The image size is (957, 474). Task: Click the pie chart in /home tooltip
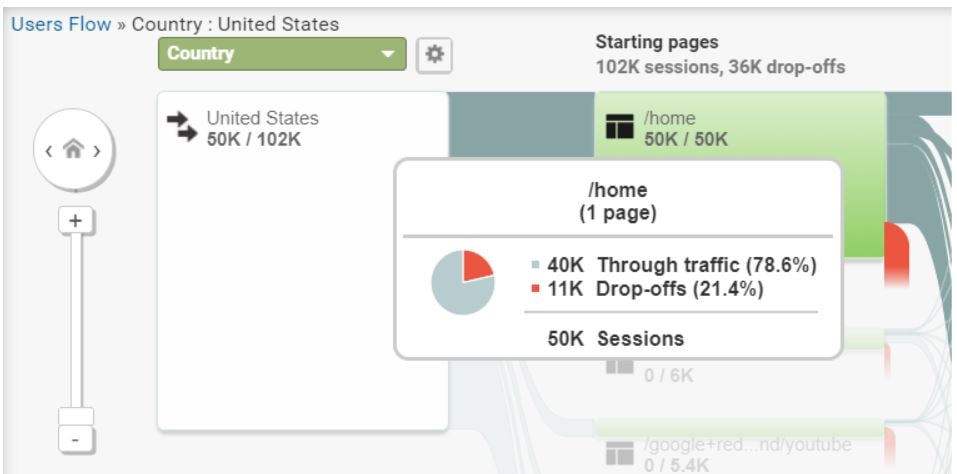click(463, 282)
